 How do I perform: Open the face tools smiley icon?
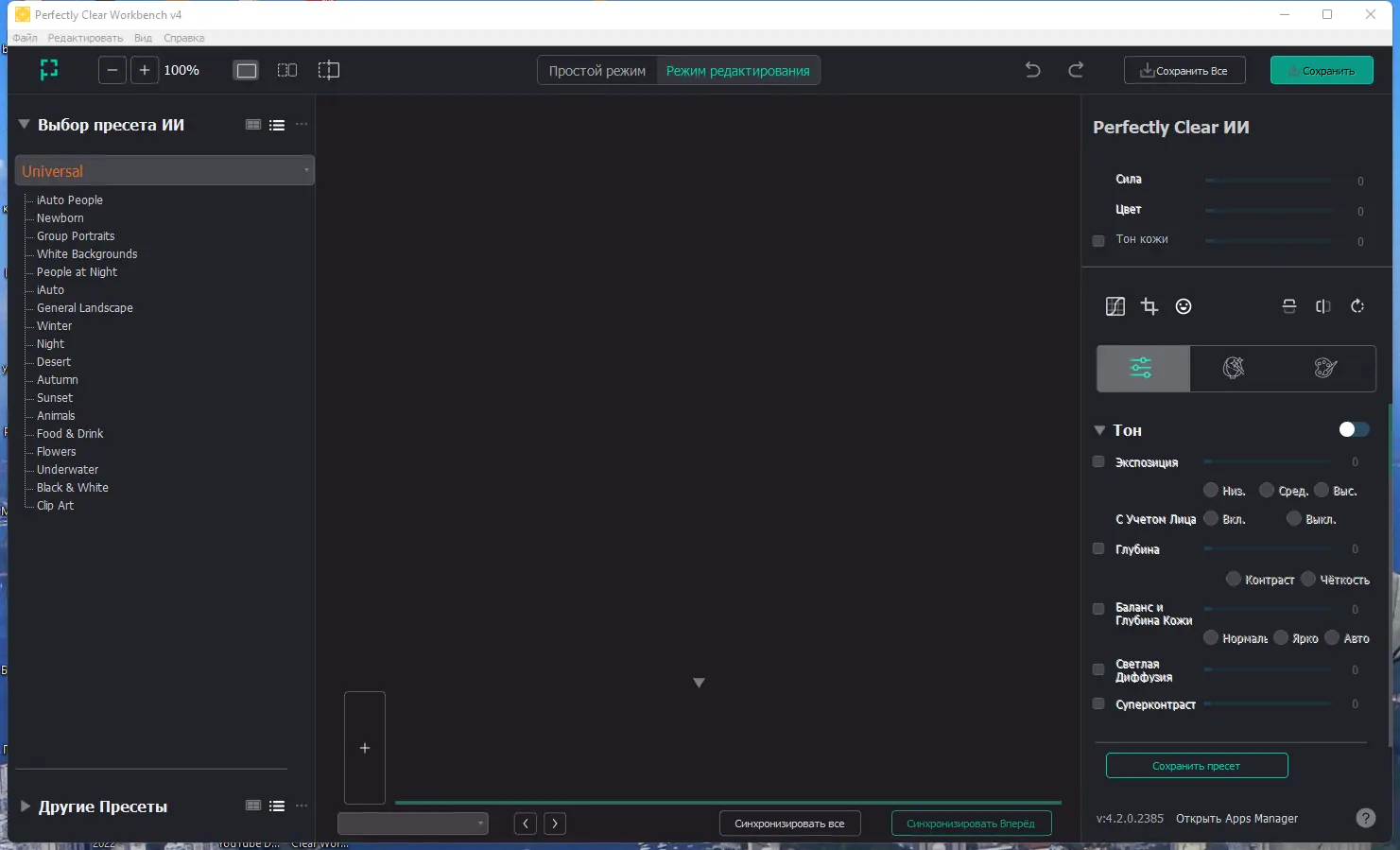tap(1184, 306)
